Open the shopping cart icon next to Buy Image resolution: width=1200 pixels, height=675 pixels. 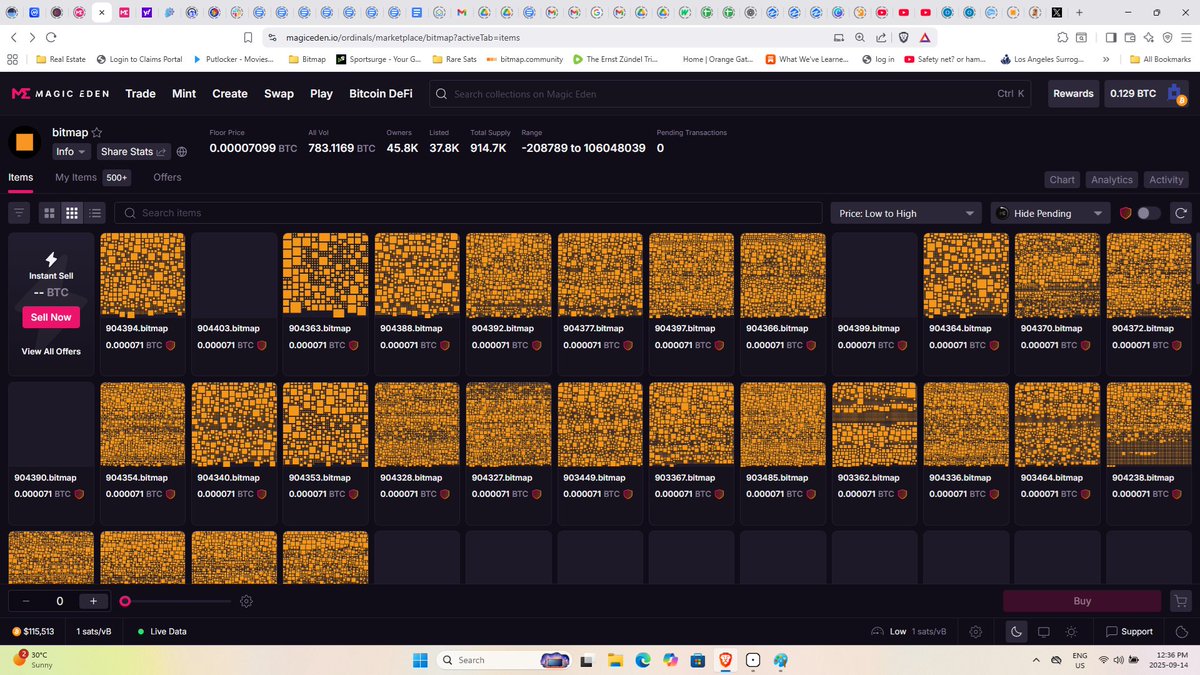[x=1181, y=601]
